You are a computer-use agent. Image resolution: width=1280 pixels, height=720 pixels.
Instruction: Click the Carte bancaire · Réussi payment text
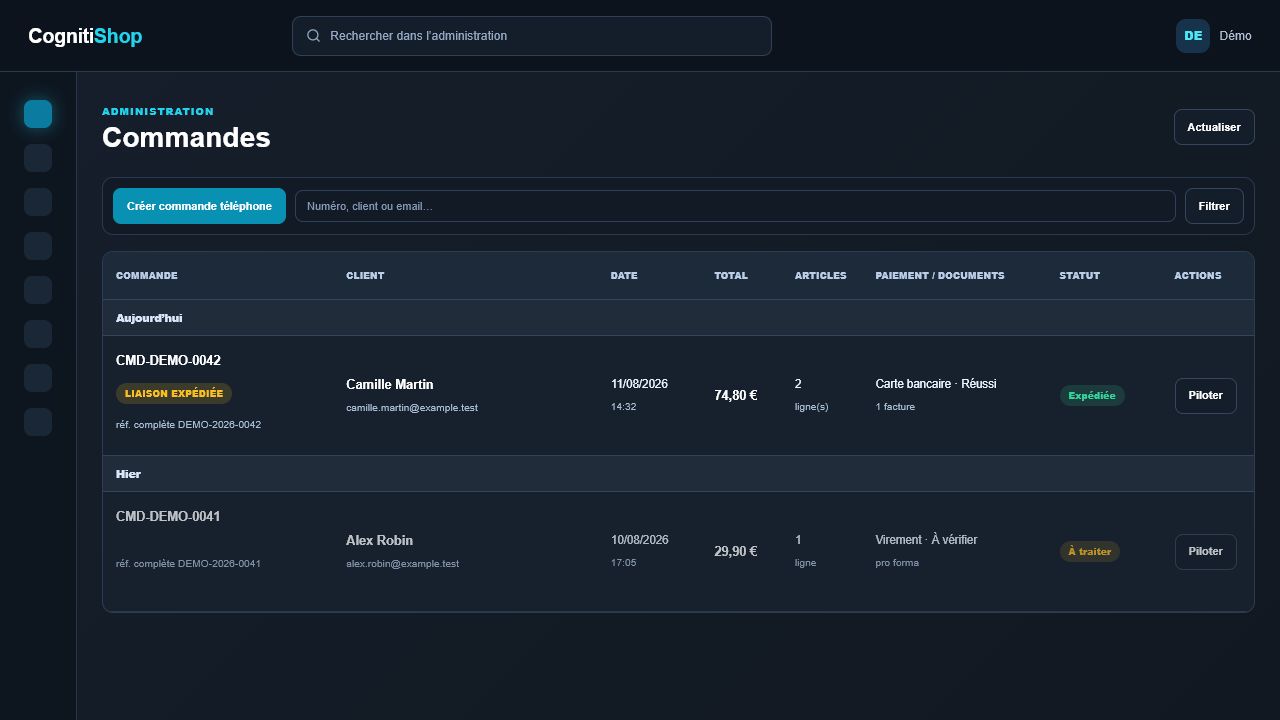[x=936, y=384]
